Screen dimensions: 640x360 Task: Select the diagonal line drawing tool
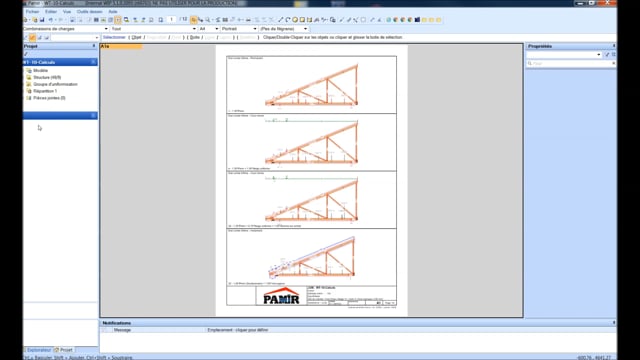pos(280,20)
